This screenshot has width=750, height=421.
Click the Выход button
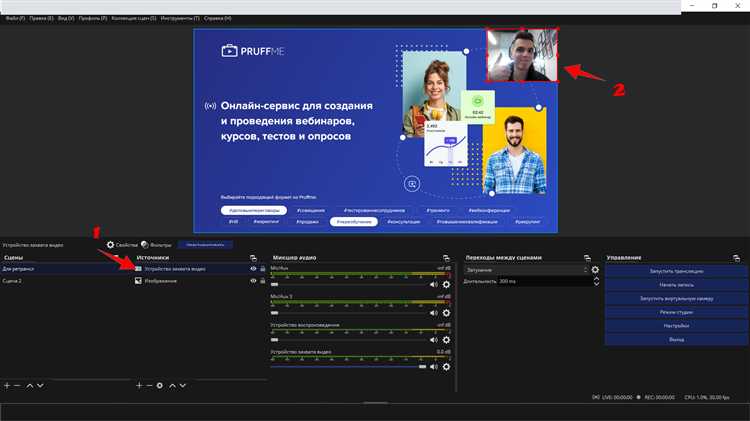676,340
